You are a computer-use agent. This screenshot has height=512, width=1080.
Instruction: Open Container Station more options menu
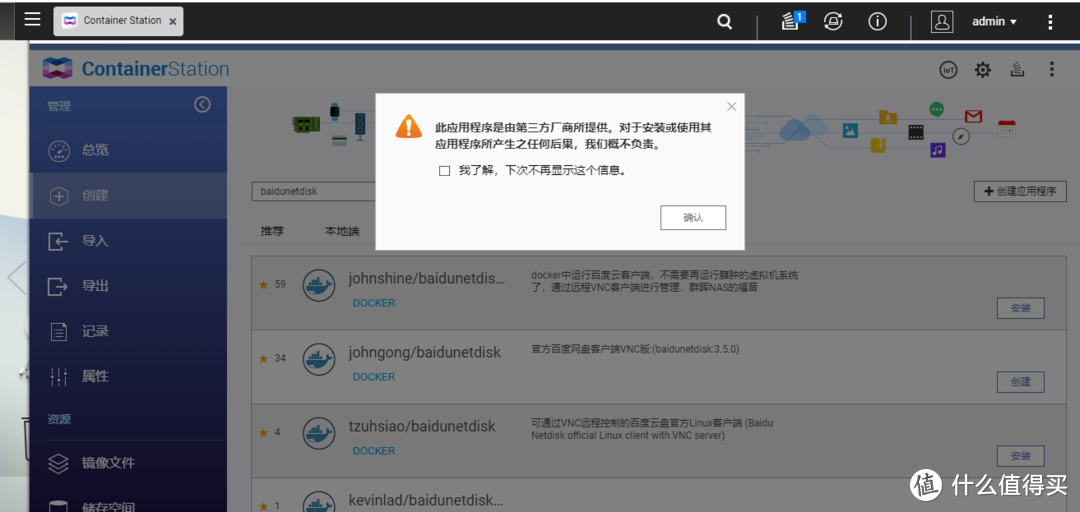1052,70
